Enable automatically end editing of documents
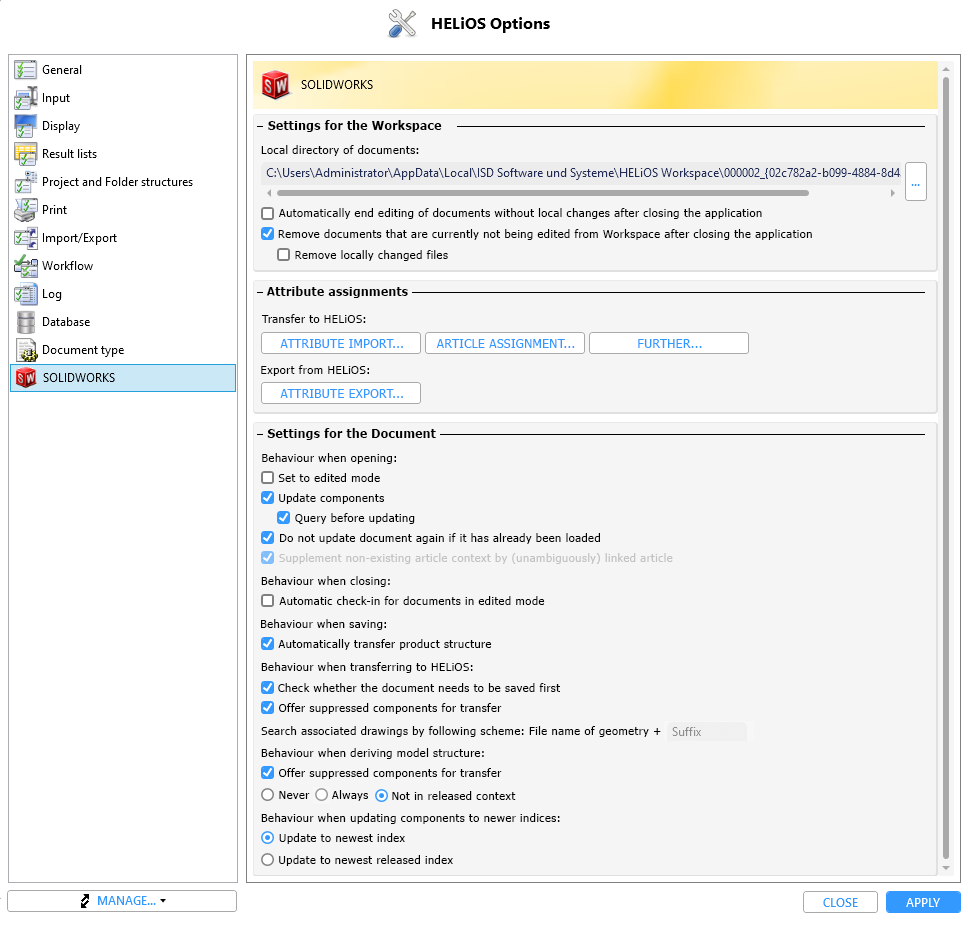This screenshot has width=968, height=925. tap(267, 213)
